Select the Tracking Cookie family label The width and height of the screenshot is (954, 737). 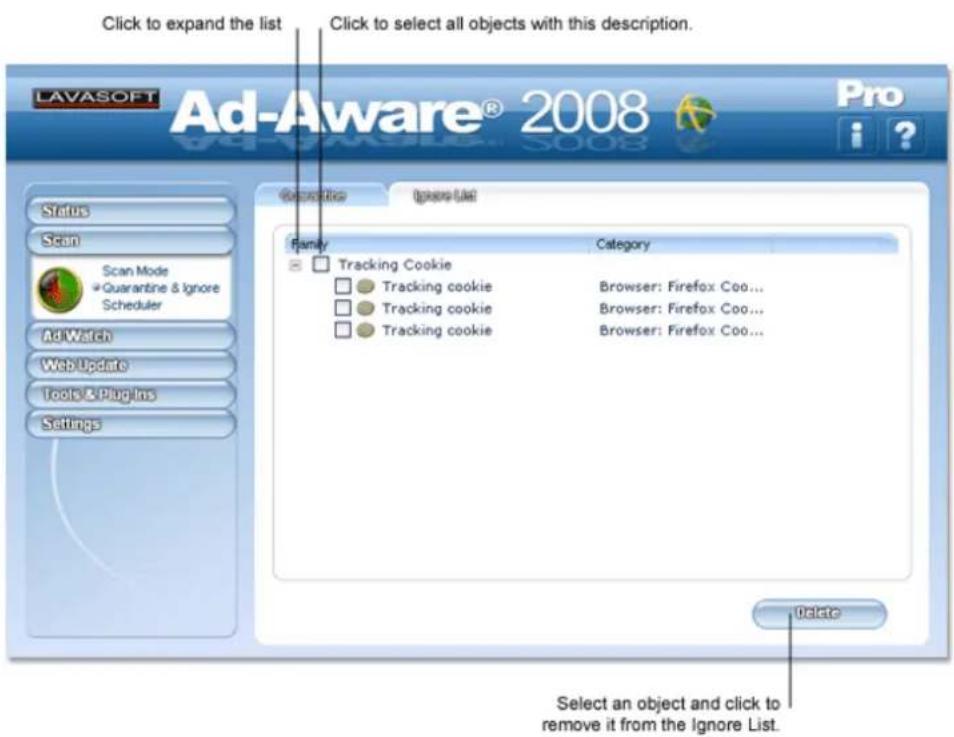[x=395, y=265]
